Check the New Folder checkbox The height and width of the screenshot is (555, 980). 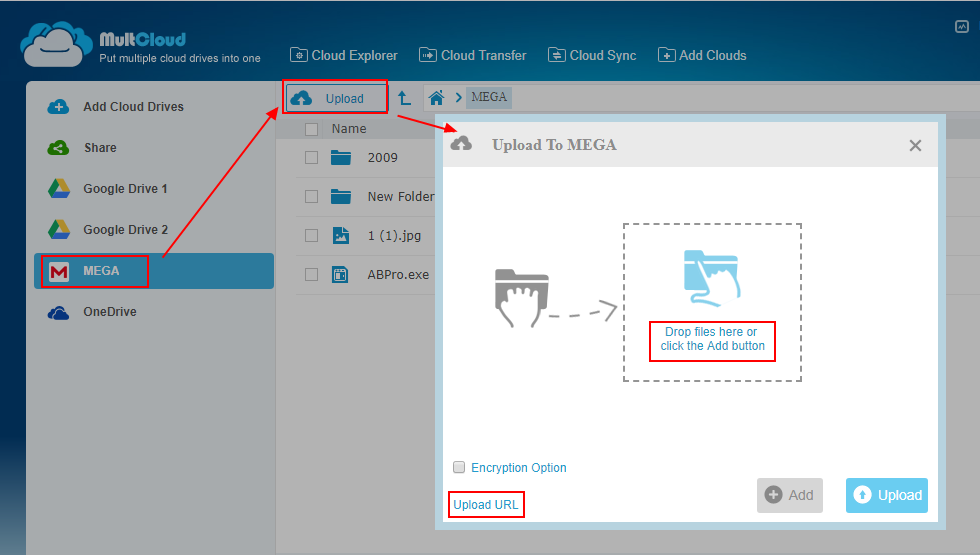pyautogui.click(x=311, y=196)
